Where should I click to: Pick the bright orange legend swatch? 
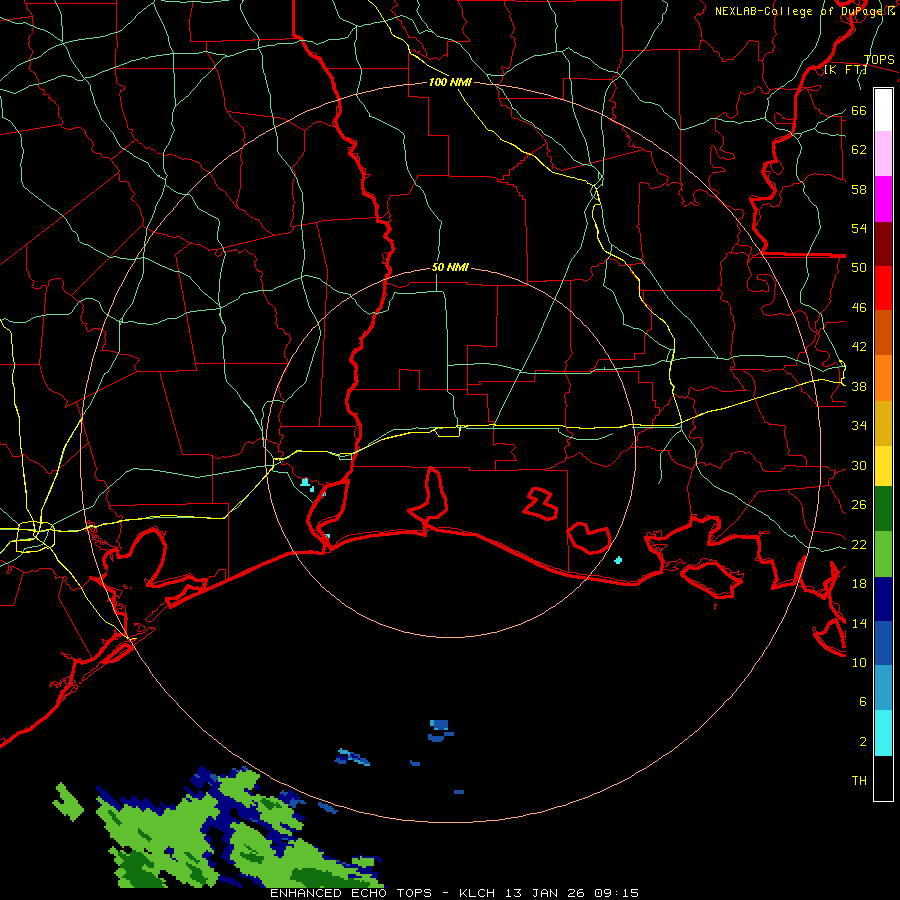[883, 378]
